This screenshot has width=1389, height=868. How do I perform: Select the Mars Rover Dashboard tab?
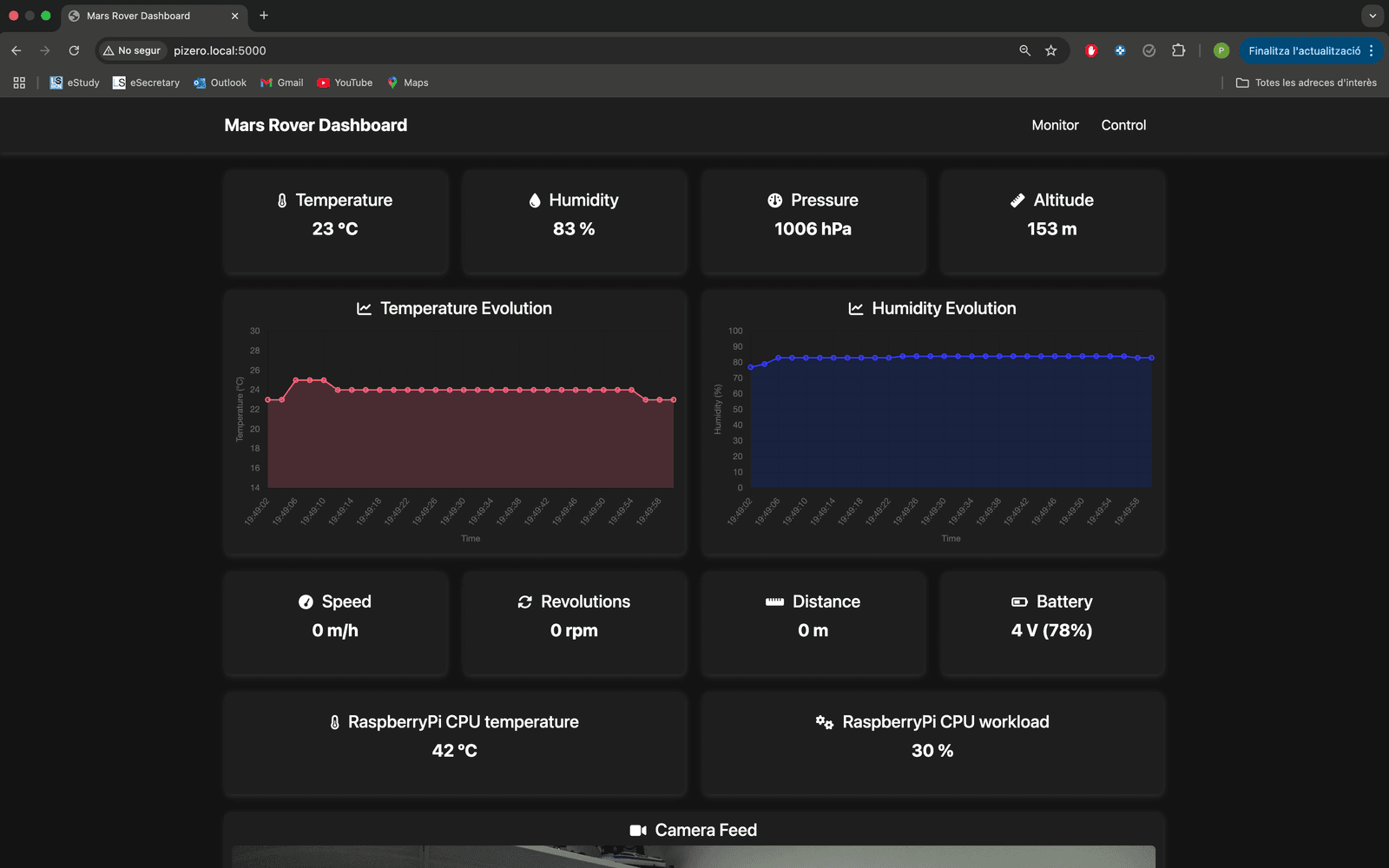153,16
